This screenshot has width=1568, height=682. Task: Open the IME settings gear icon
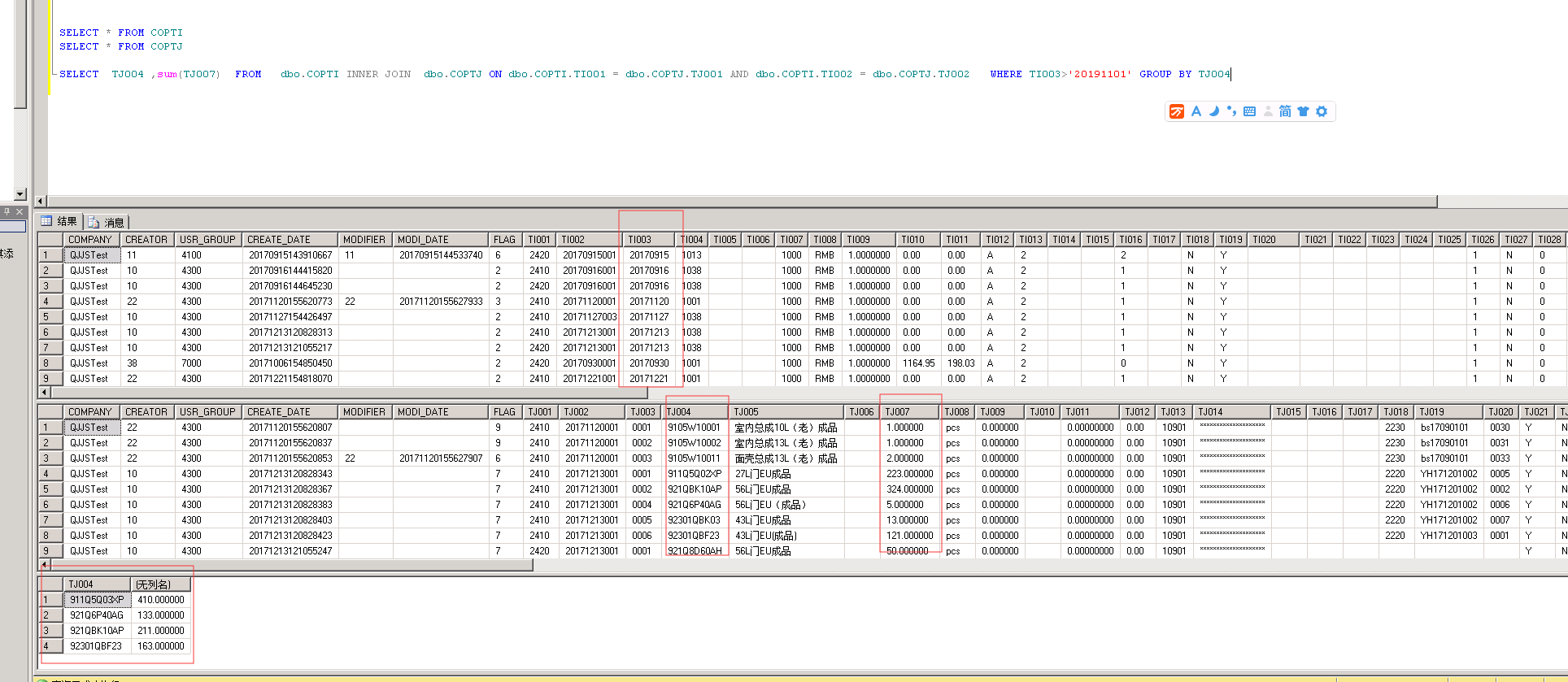click(x=1322, y=111)
